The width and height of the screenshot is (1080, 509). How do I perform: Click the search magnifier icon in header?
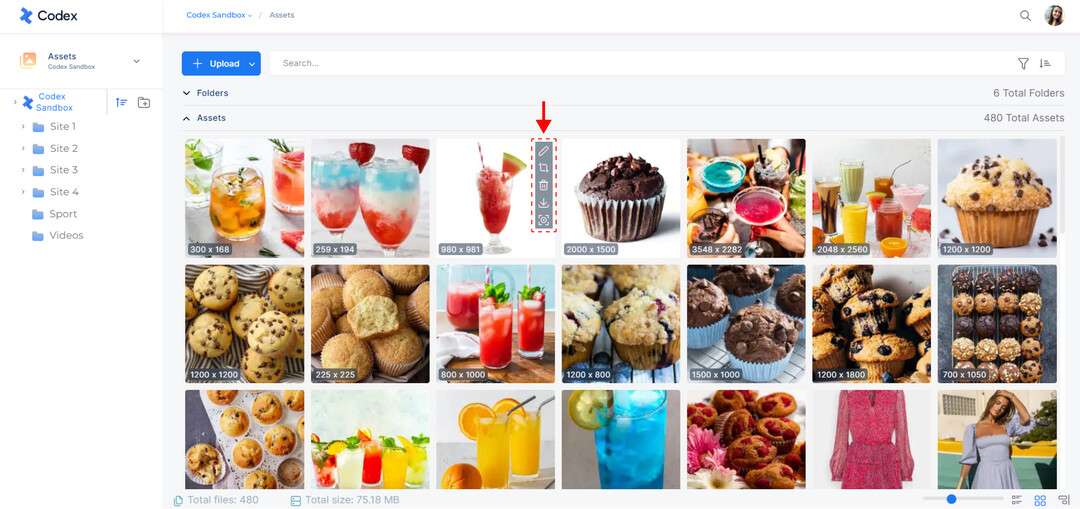coord(1026,15)
